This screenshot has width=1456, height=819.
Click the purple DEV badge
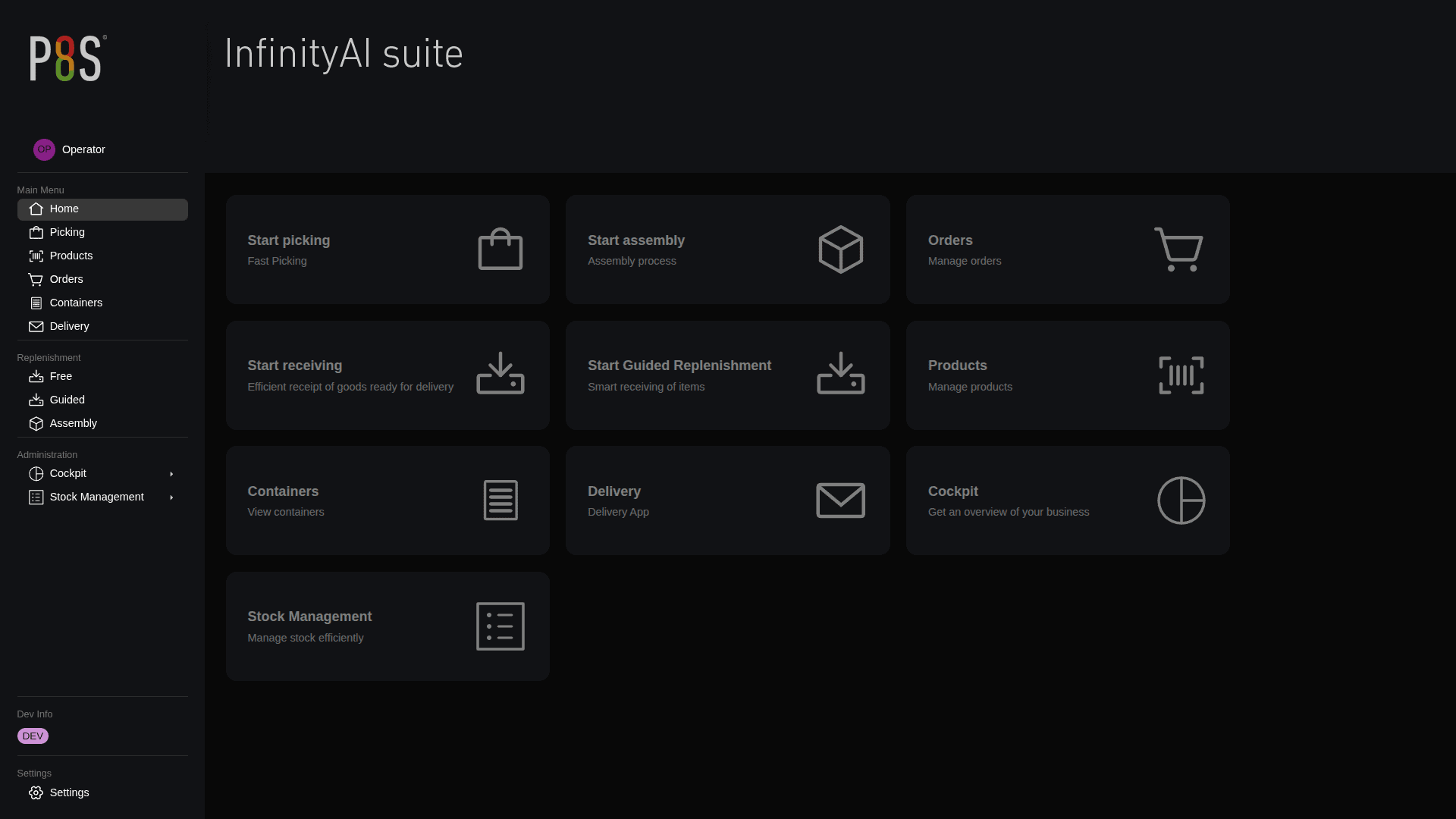click(x=33, y=736)
